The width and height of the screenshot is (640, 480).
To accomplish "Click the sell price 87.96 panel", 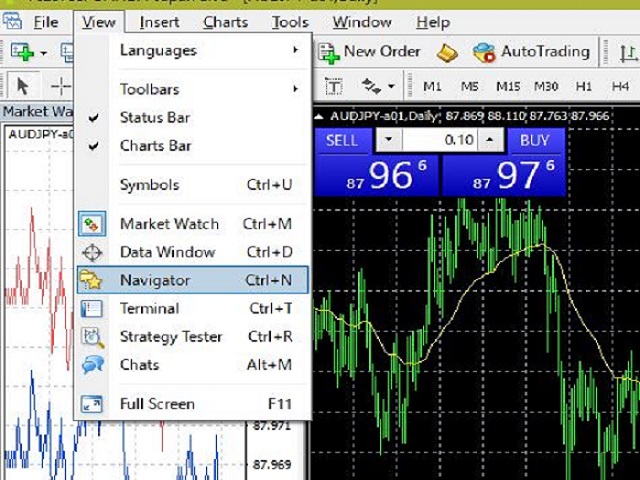I will coord(377,176).
